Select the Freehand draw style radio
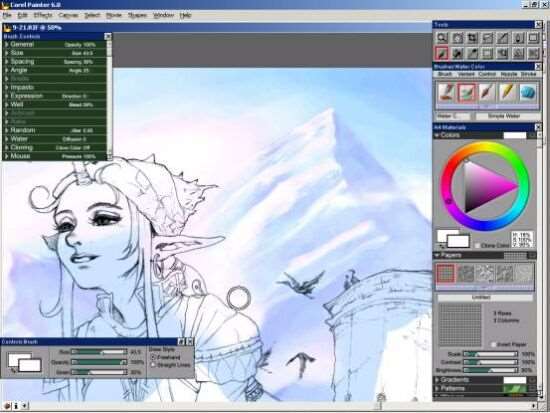 (x=153, y=357)
